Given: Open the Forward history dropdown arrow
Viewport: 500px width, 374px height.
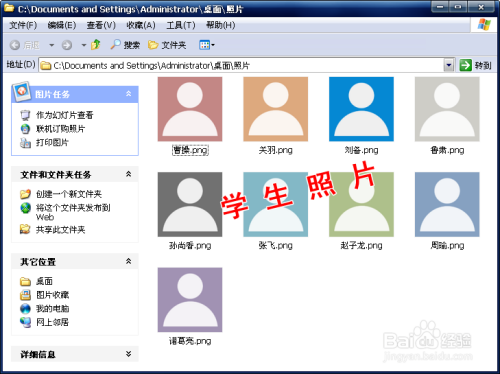Looking at the screenshot, I should [84, 45].
